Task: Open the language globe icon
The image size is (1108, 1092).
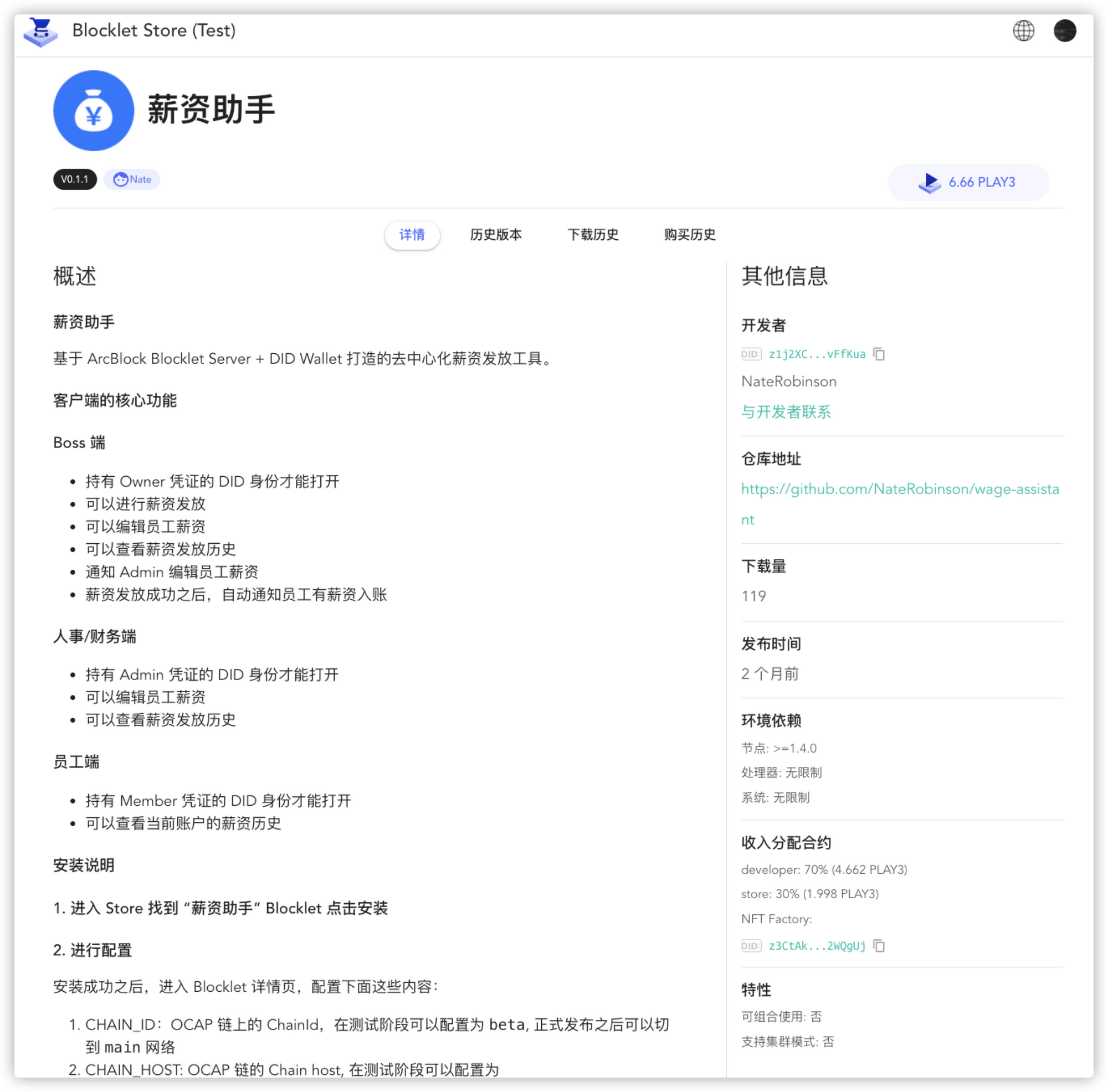Action: [1024, 30]
